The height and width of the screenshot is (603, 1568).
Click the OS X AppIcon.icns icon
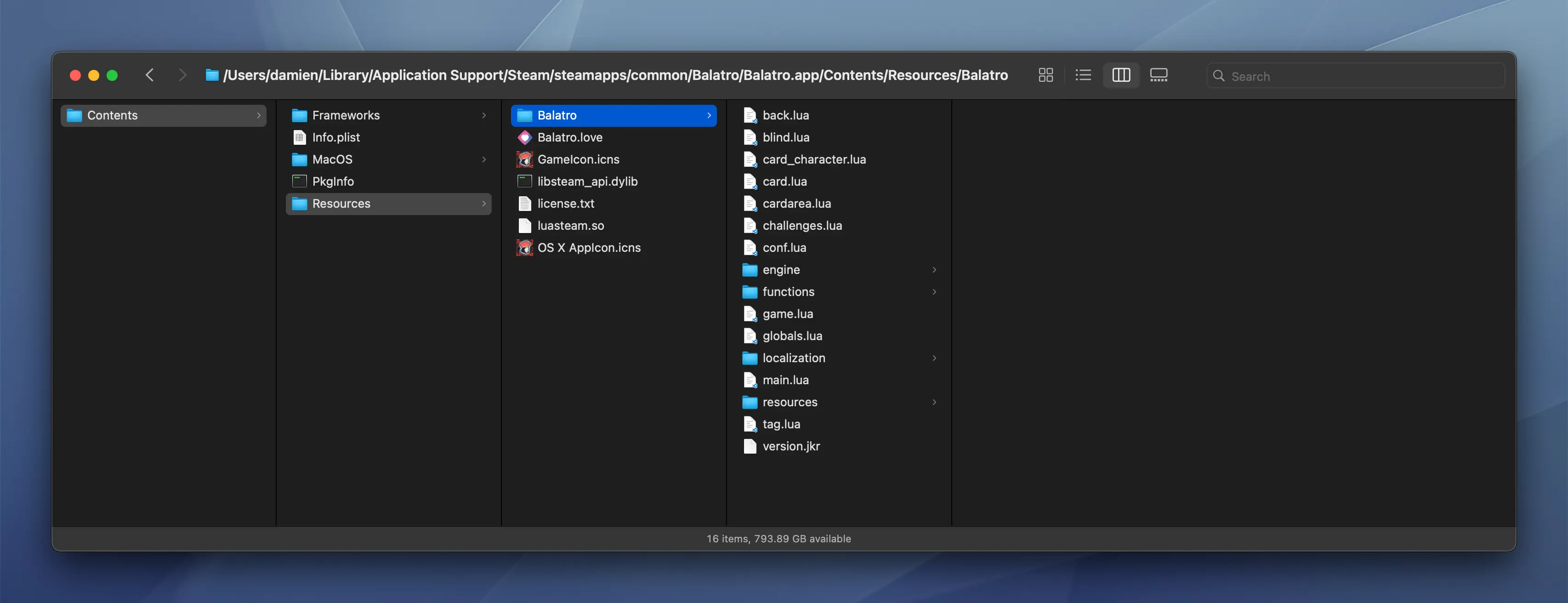point(524,248)
